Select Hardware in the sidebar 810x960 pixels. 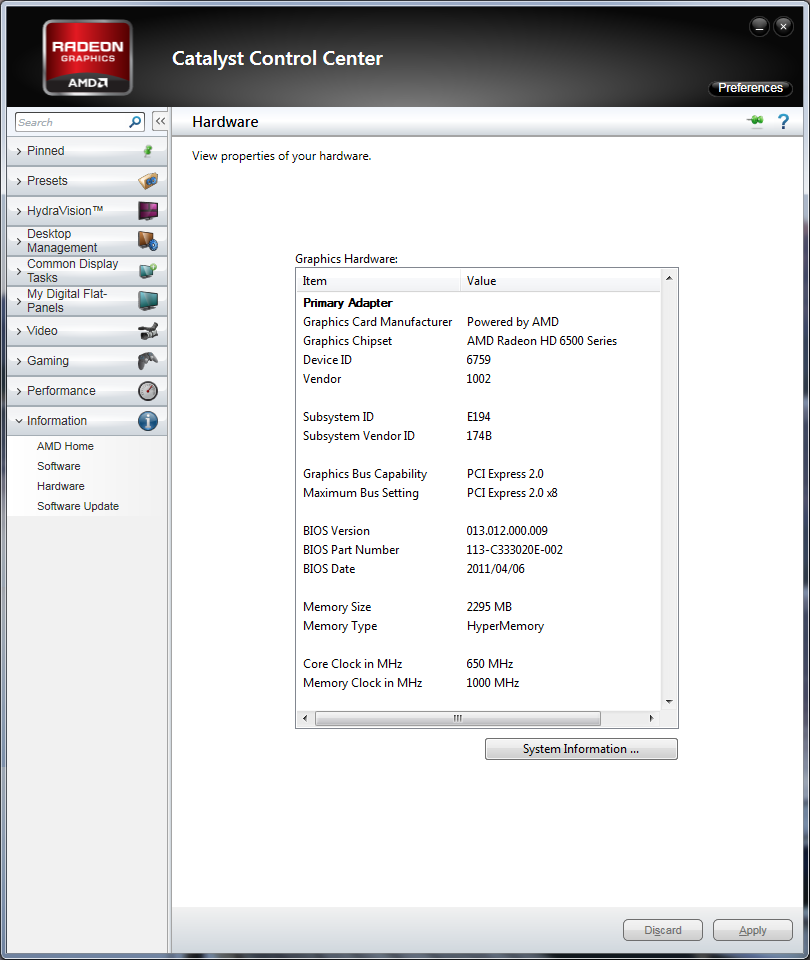61,486
